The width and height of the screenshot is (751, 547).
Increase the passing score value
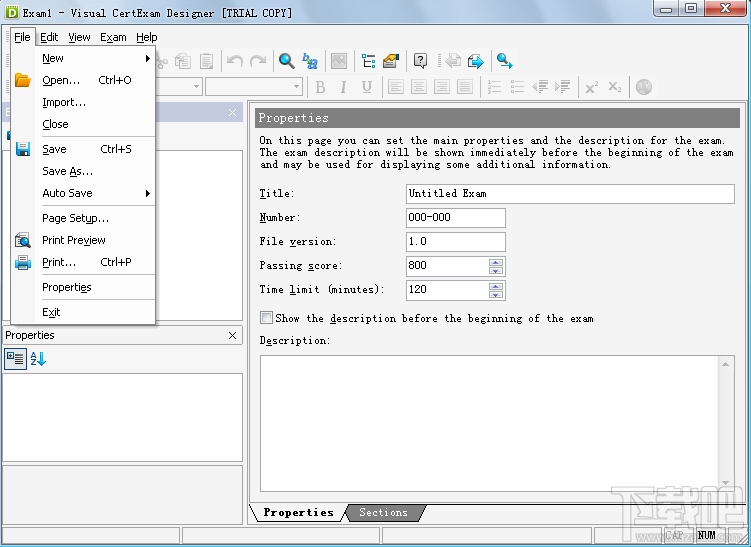coord(496,262)
